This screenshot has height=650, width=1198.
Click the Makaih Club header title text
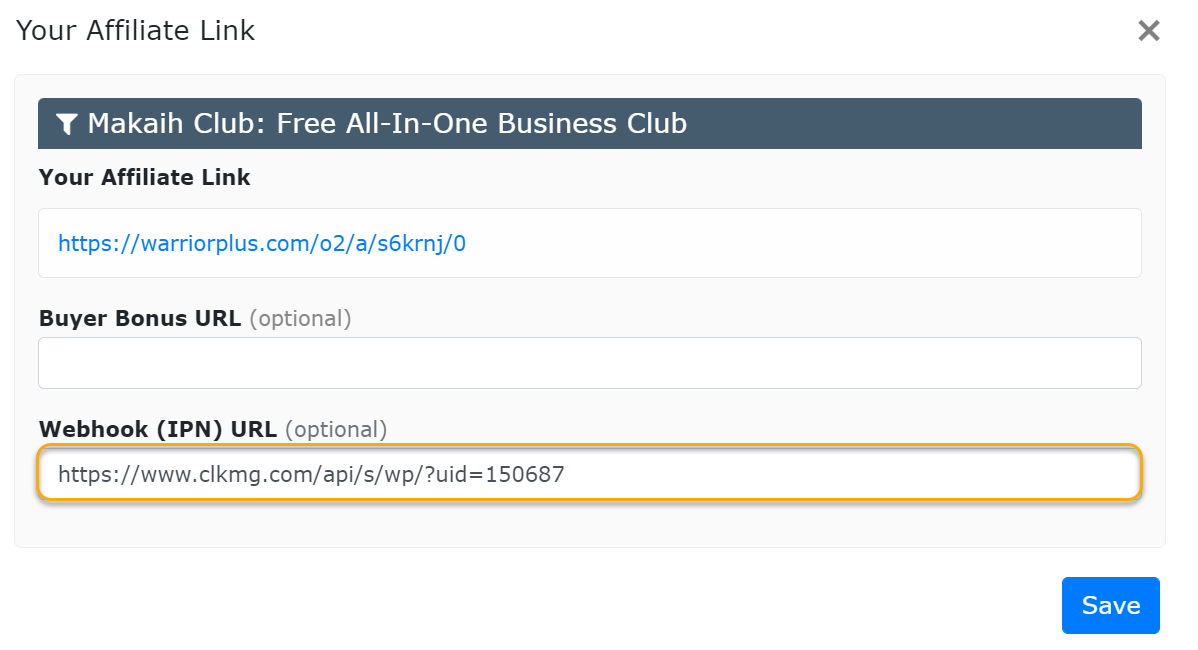pos(387,124)
